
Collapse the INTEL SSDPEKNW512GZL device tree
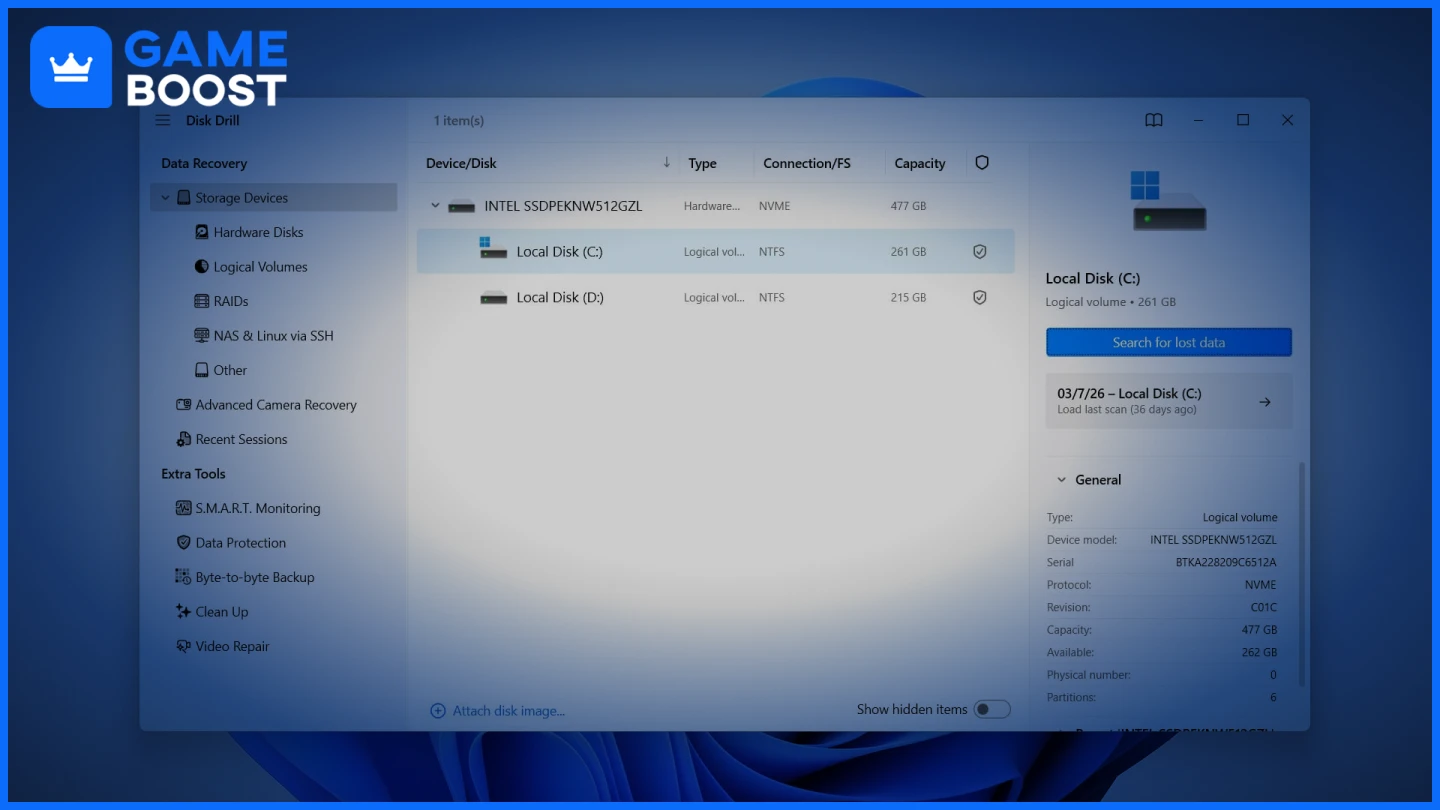(434, 205)
